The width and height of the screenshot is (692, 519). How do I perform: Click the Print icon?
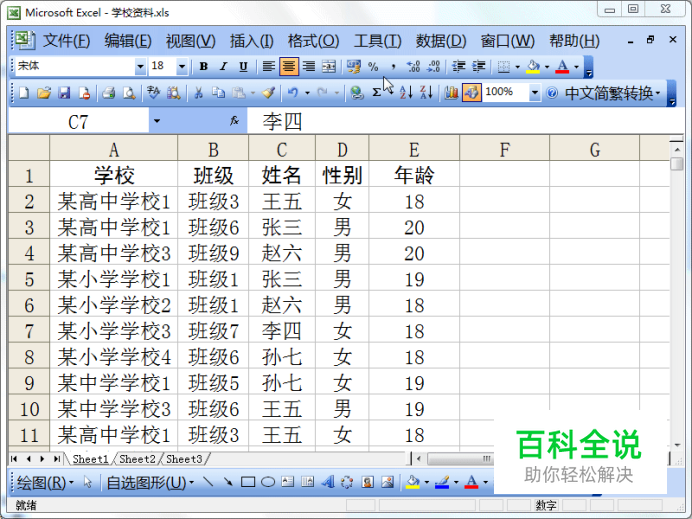click(109, 93)
